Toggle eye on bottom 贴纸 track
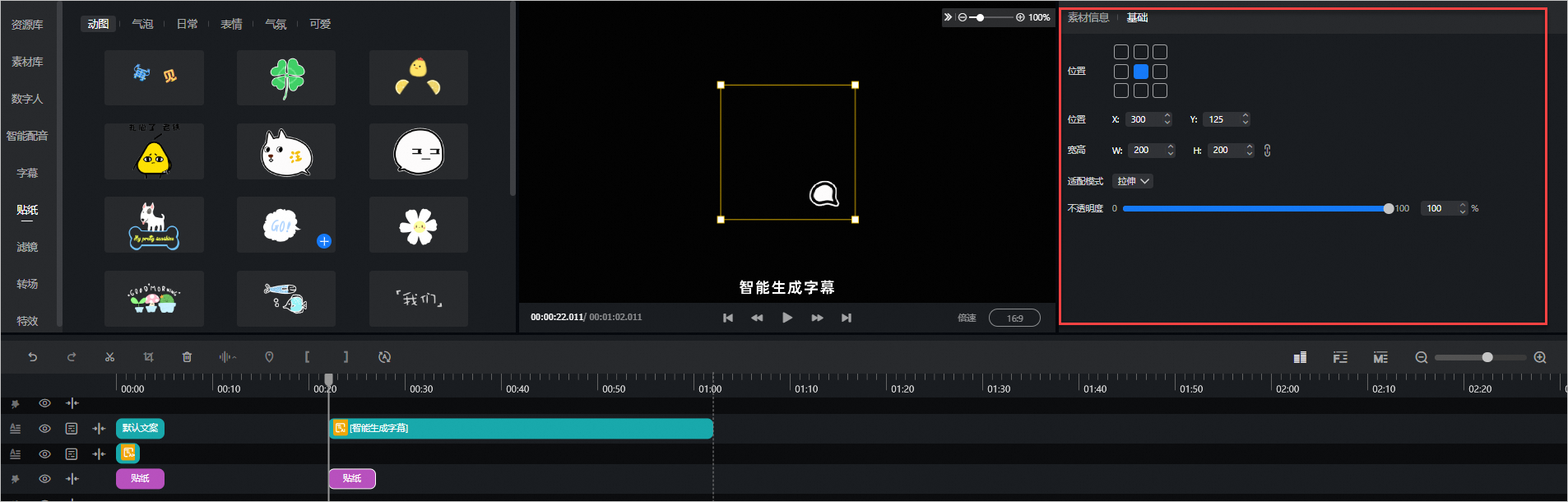Screen dimensions: 1568x502 pos(44,479)
